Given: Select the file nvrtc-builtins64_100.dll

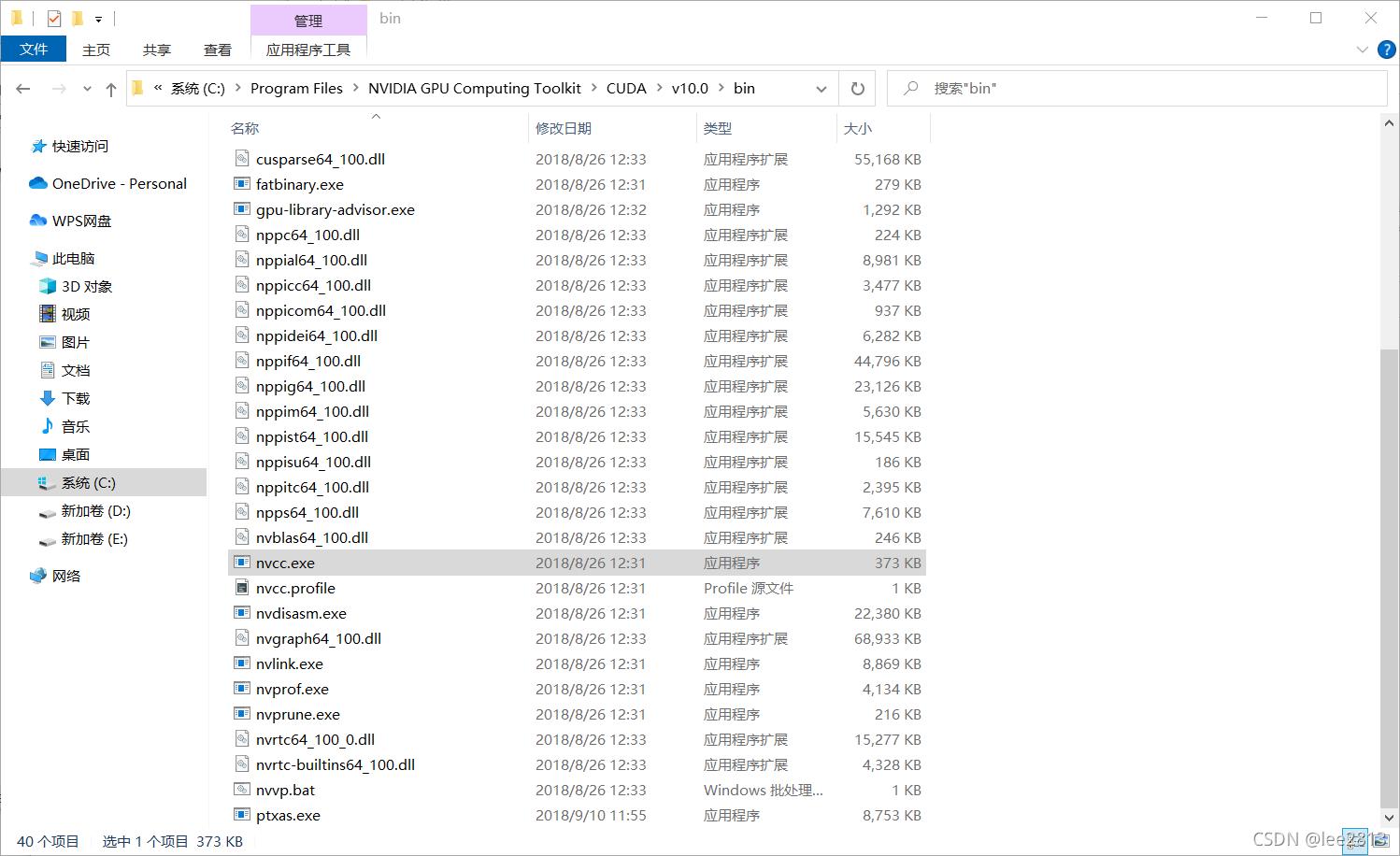Looking at the screenshot, I should [336, 764].
